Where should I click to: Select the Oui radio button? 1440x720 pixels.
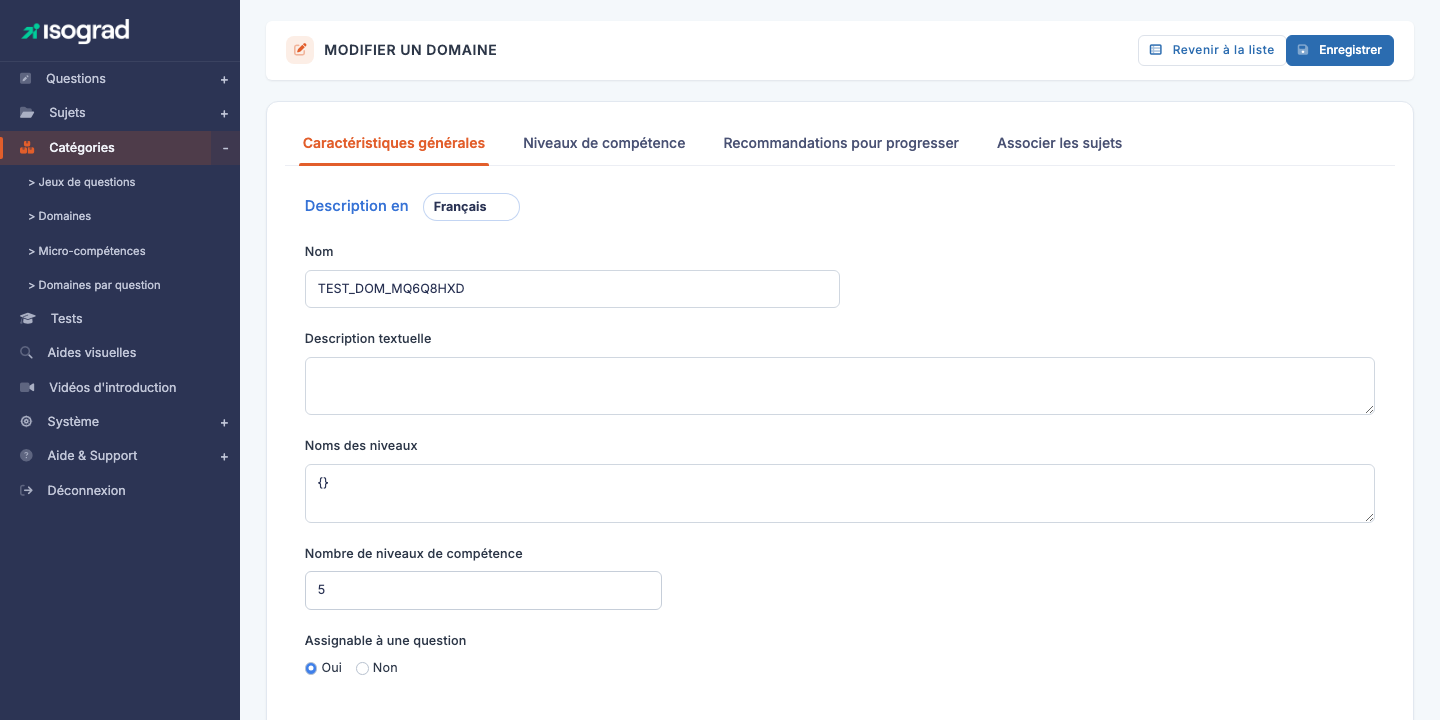(311, 668)
